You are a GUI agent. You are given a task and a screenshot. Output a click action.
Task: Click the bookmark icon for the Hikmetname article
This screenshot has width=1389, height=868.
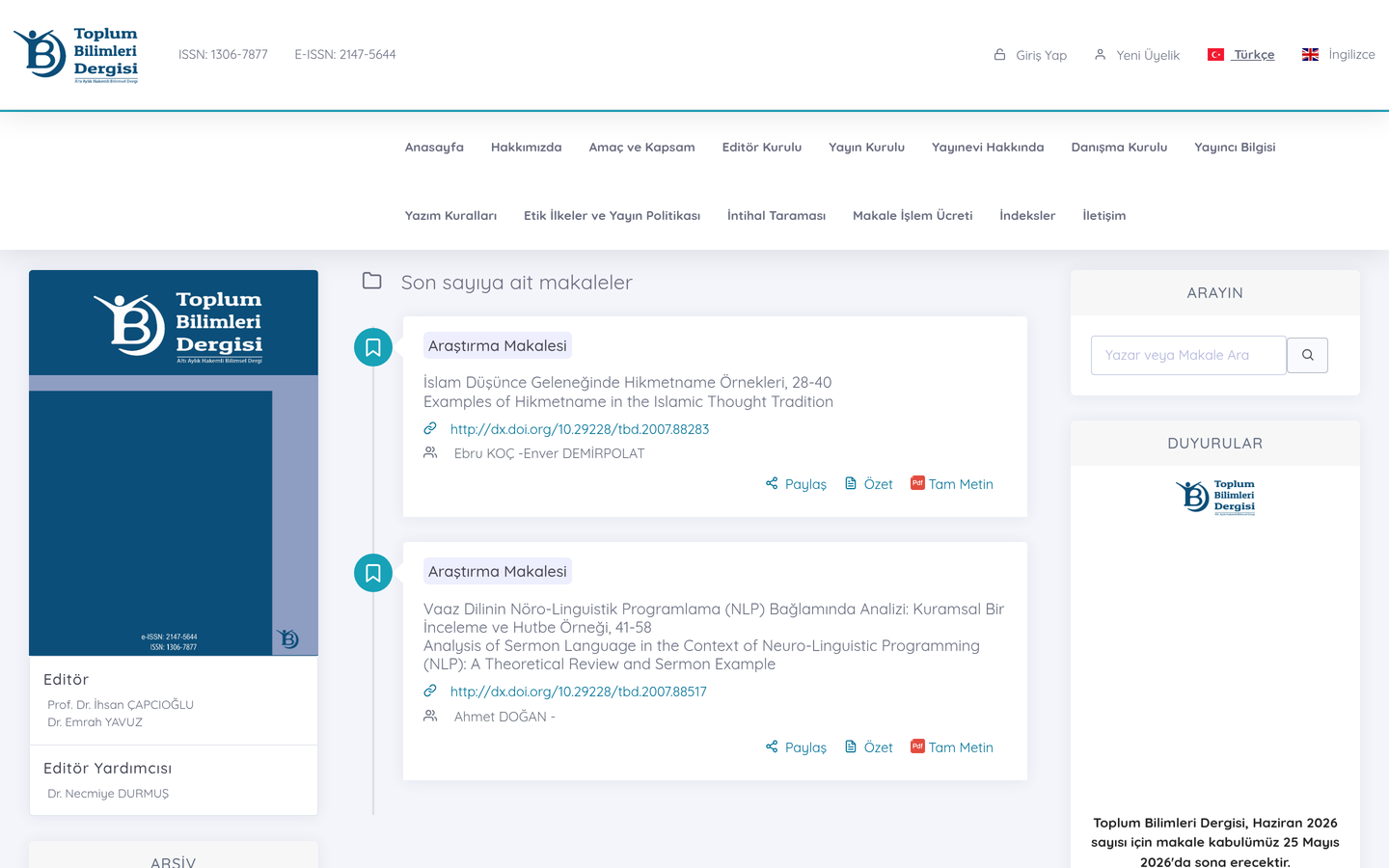point(373,347)
